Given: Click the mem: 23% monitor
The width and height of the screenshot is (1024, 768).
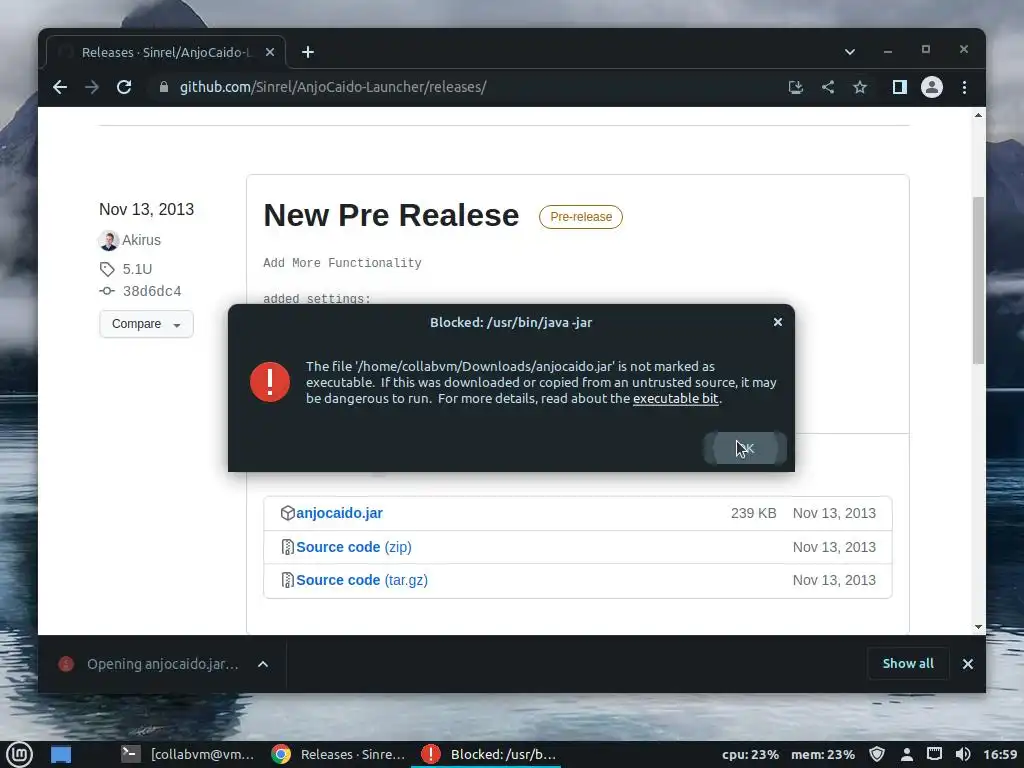Looking at the screenshot, I should pyautogui.click(x=823, y=755).
